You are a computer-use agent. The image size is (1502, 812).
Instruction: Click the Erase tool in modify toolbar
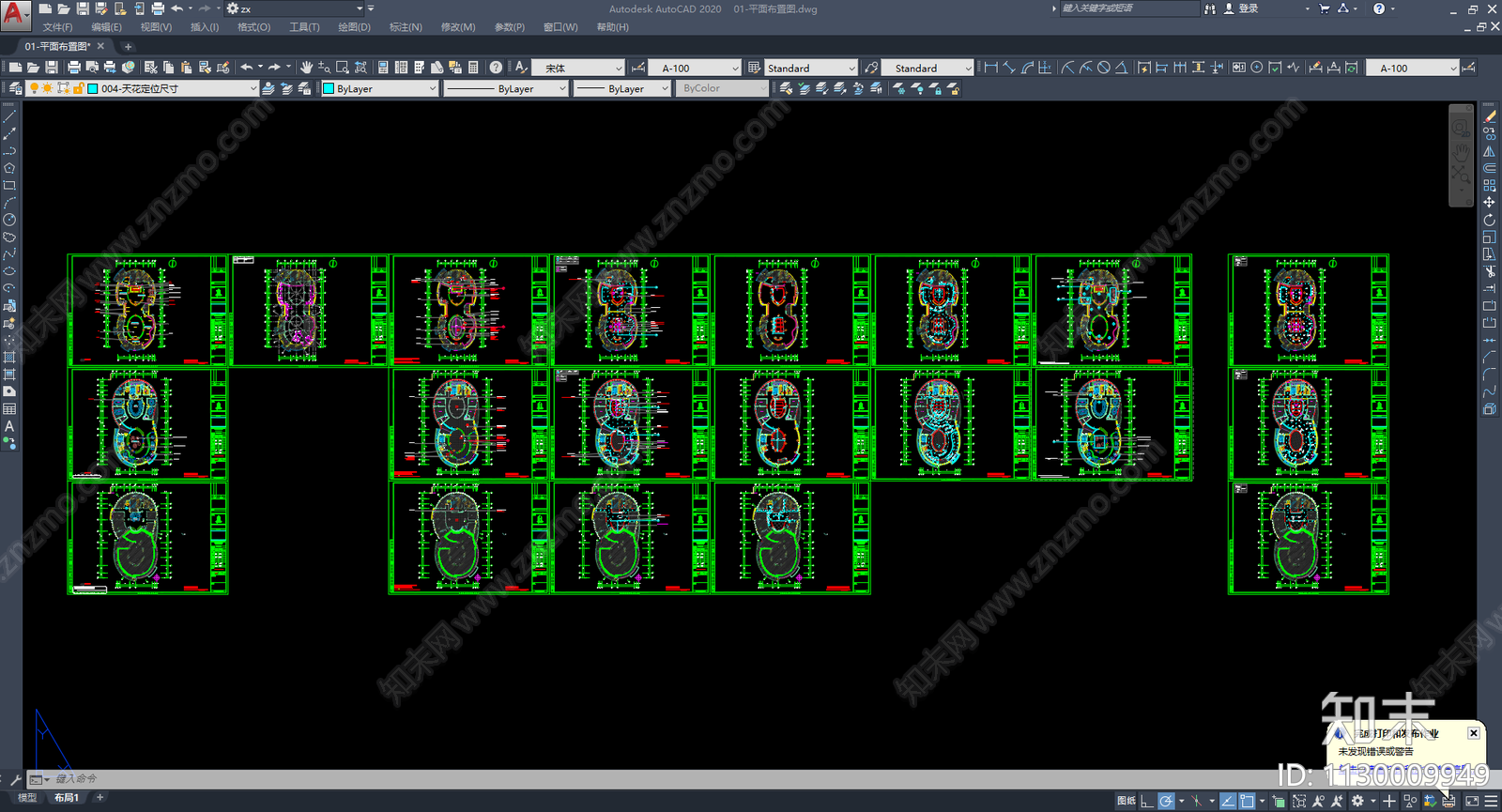pos(1490,116)
